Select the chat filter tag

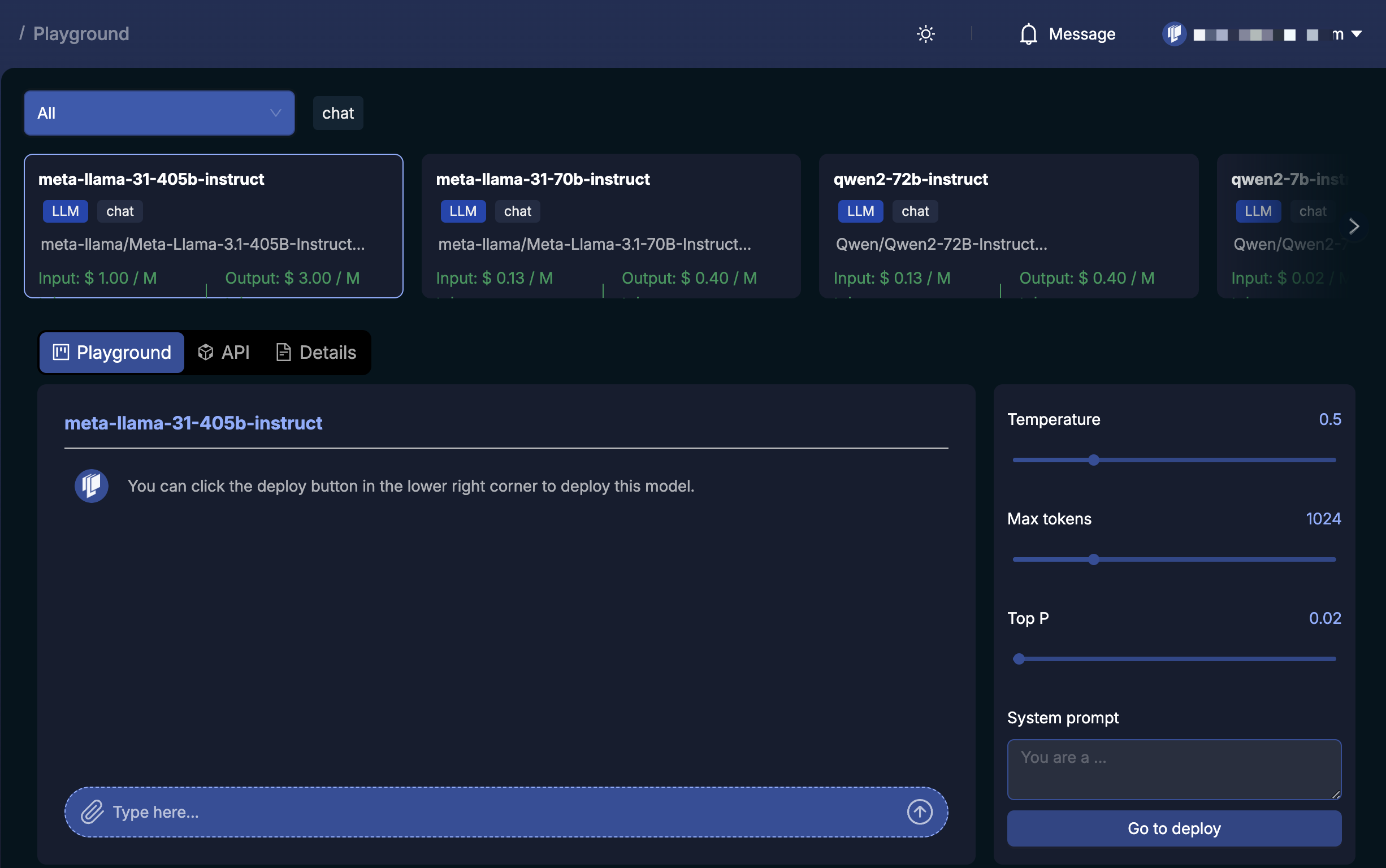(x=337, y=113)
